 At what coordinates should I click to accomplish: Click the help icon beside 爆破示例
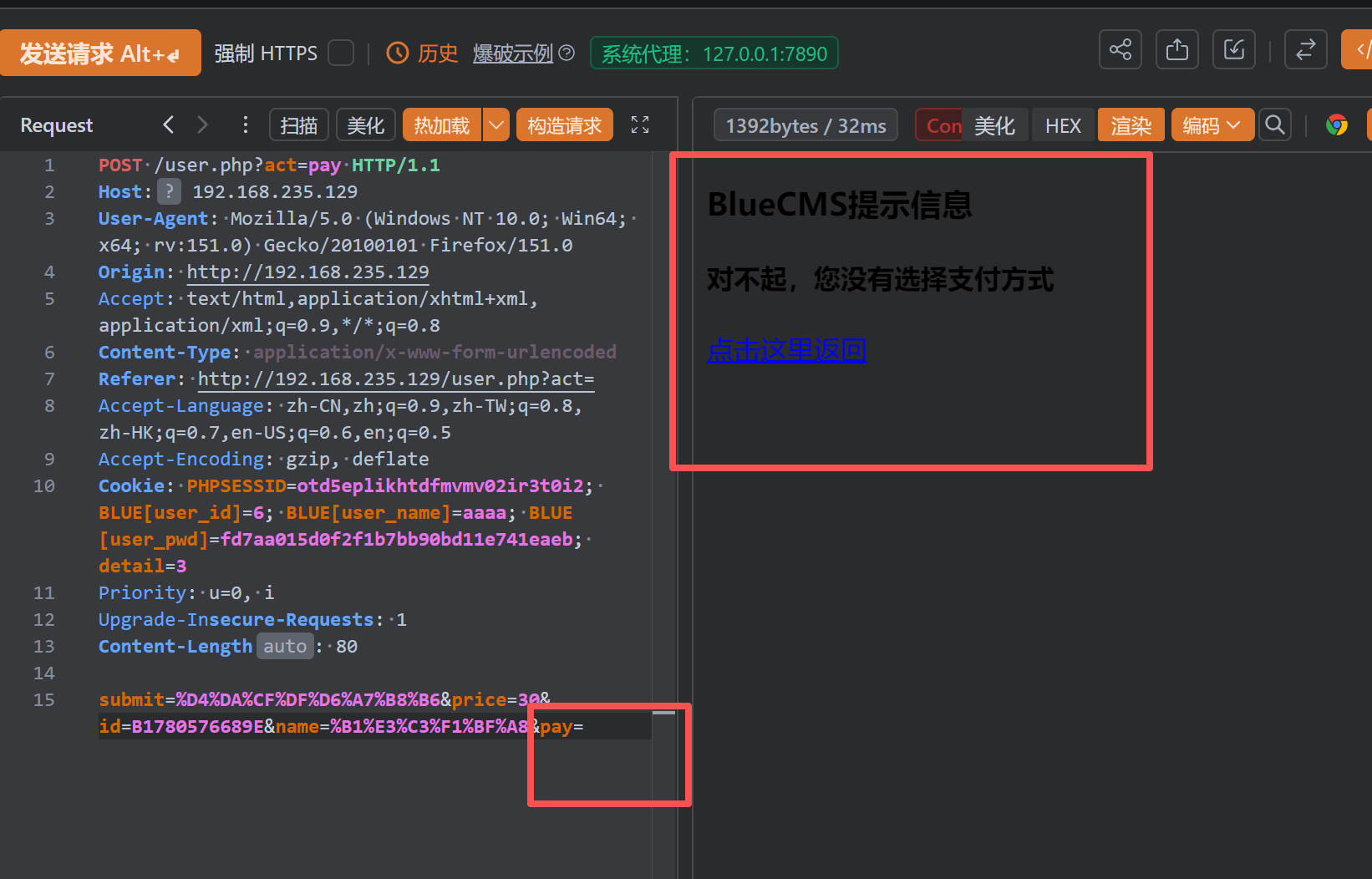567,53
